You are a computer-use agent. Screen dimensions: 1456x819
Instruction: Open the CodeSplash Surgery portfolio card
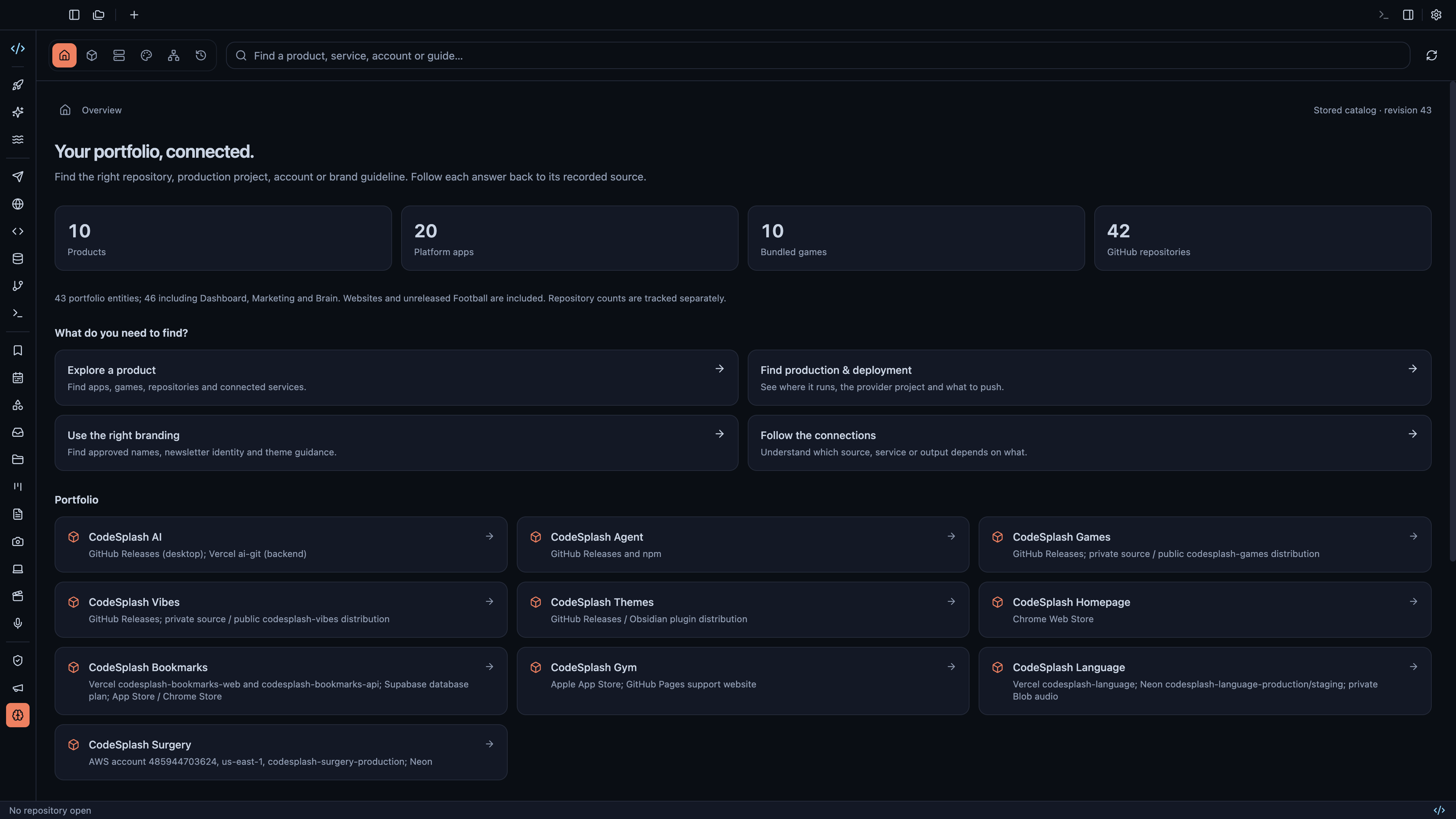click(x=281, y=752)
